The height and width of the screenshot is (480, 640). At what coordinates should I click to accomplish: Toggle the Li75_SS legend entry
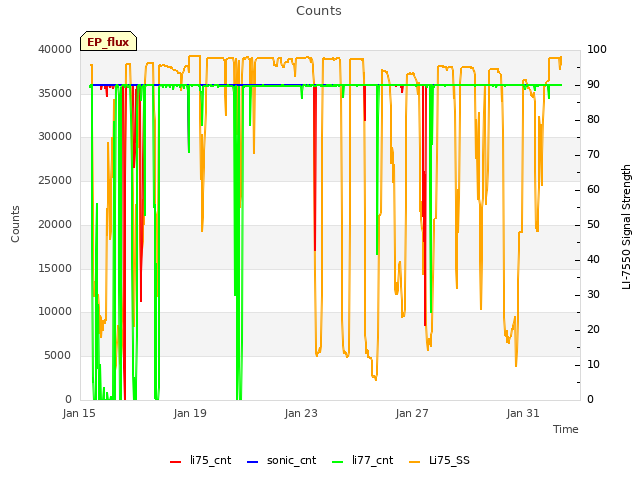coord(440,460)
